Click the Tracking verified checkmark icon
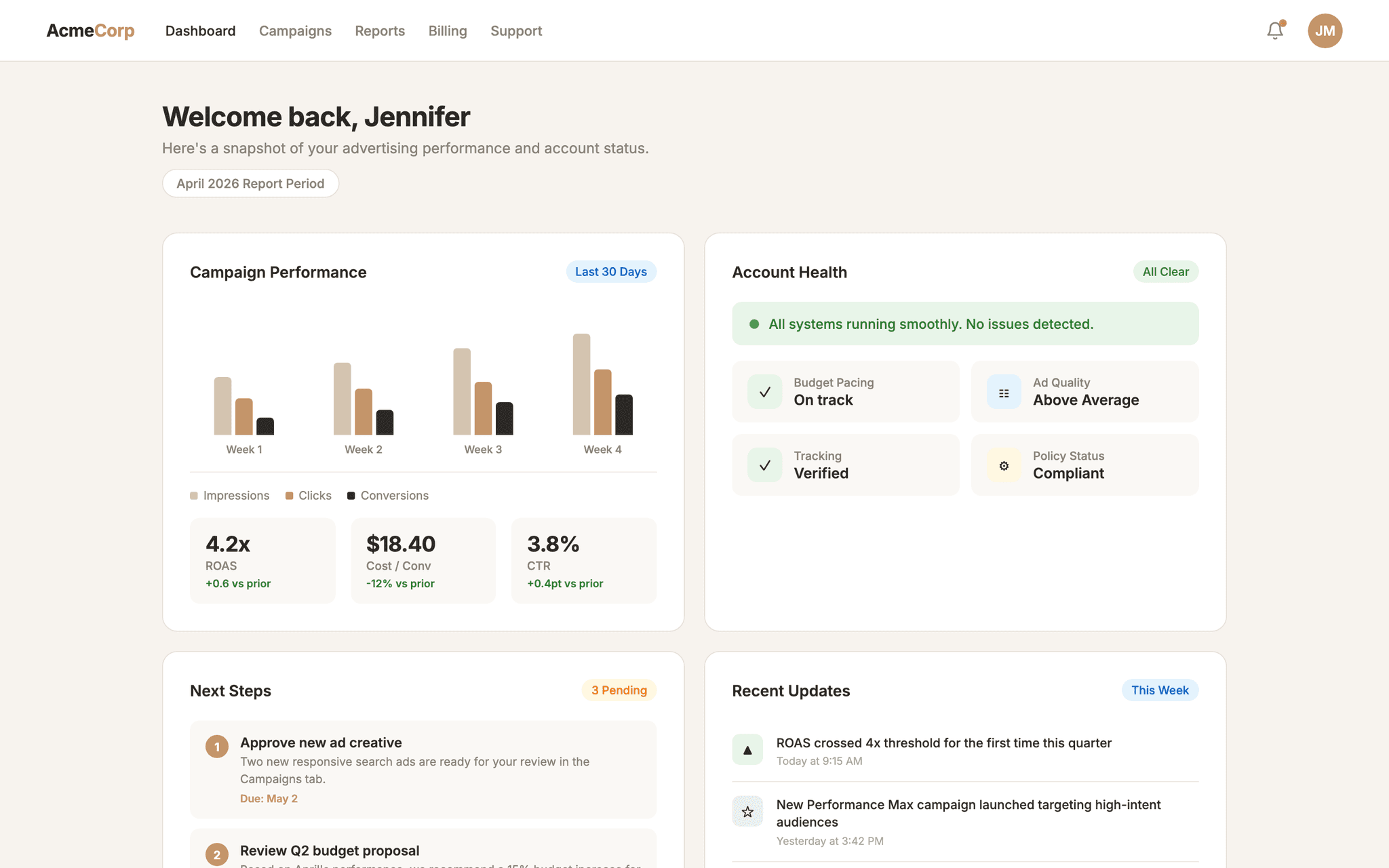The image size is (1389, 868). 764,465
